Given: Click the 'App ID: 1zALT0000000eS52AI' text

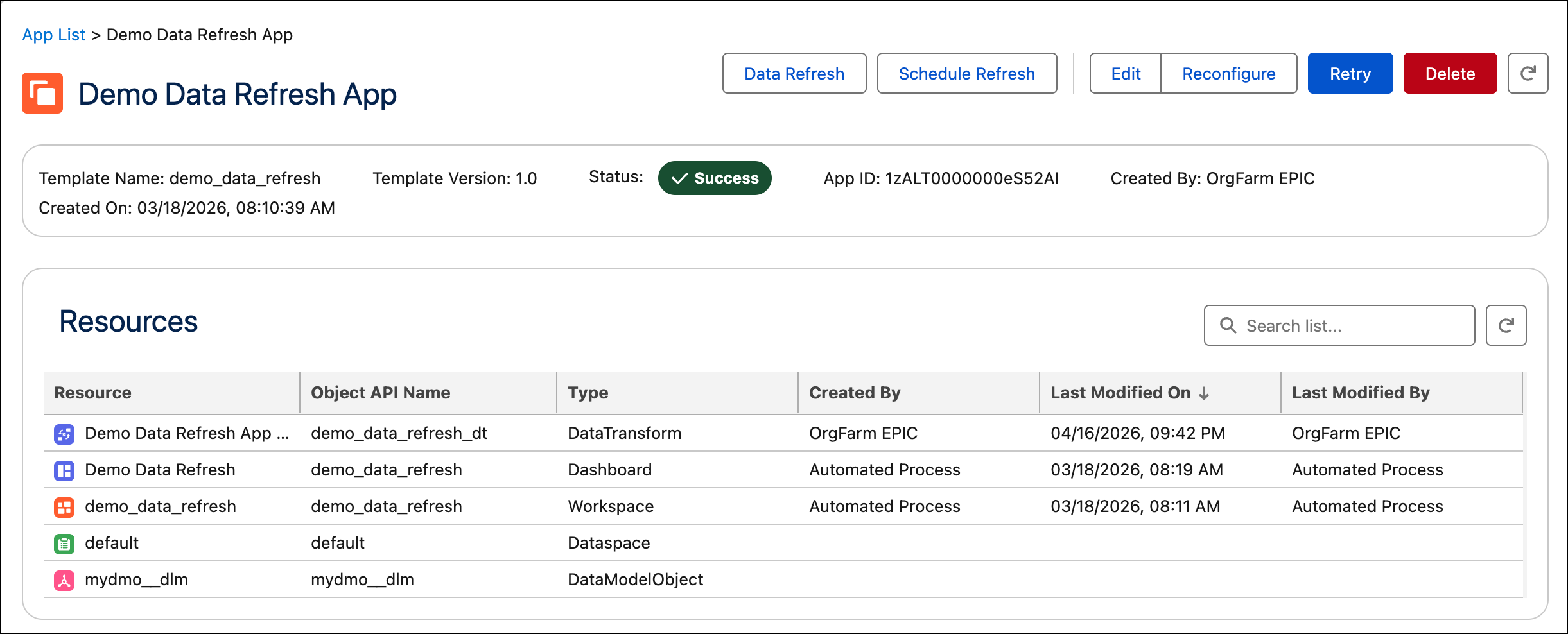Looking at the screenshot, I should (x=941, y=178).
